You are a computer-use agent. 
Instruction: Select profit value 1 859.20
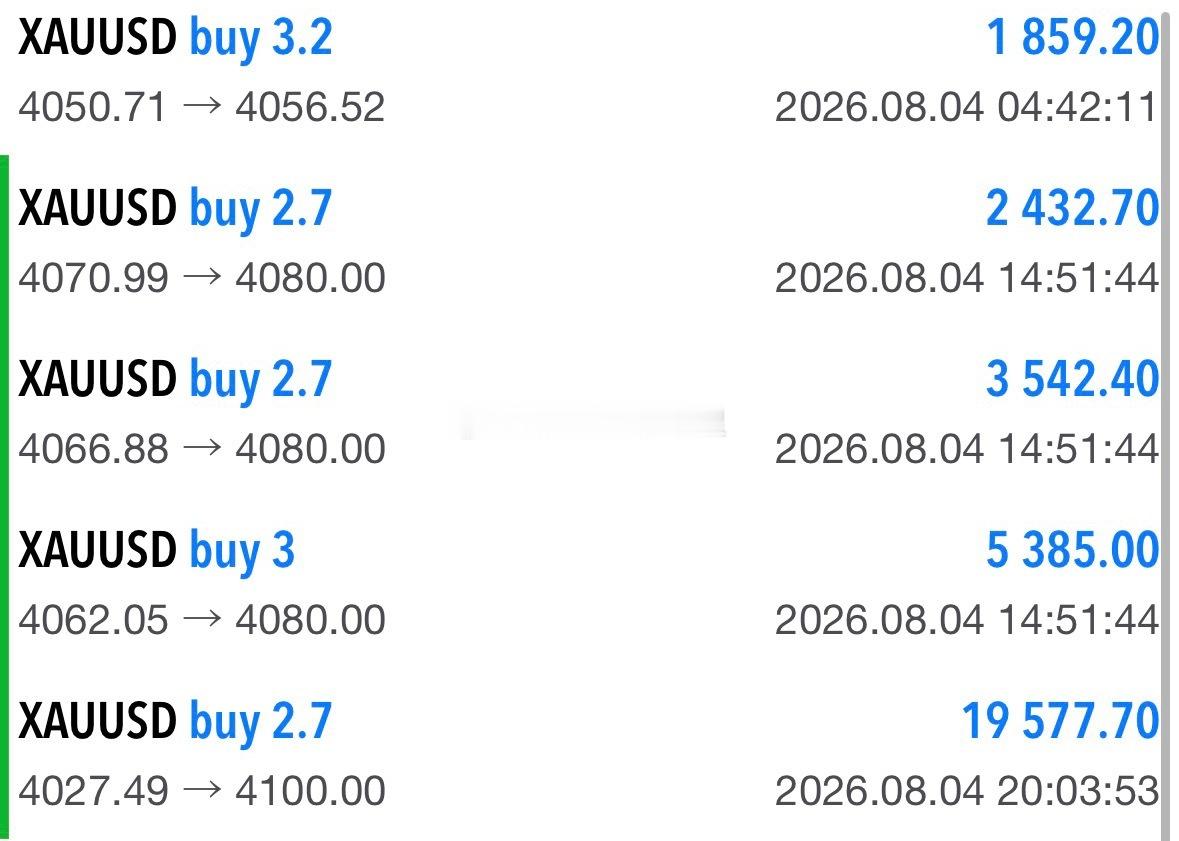click(x=1072, y=37)
